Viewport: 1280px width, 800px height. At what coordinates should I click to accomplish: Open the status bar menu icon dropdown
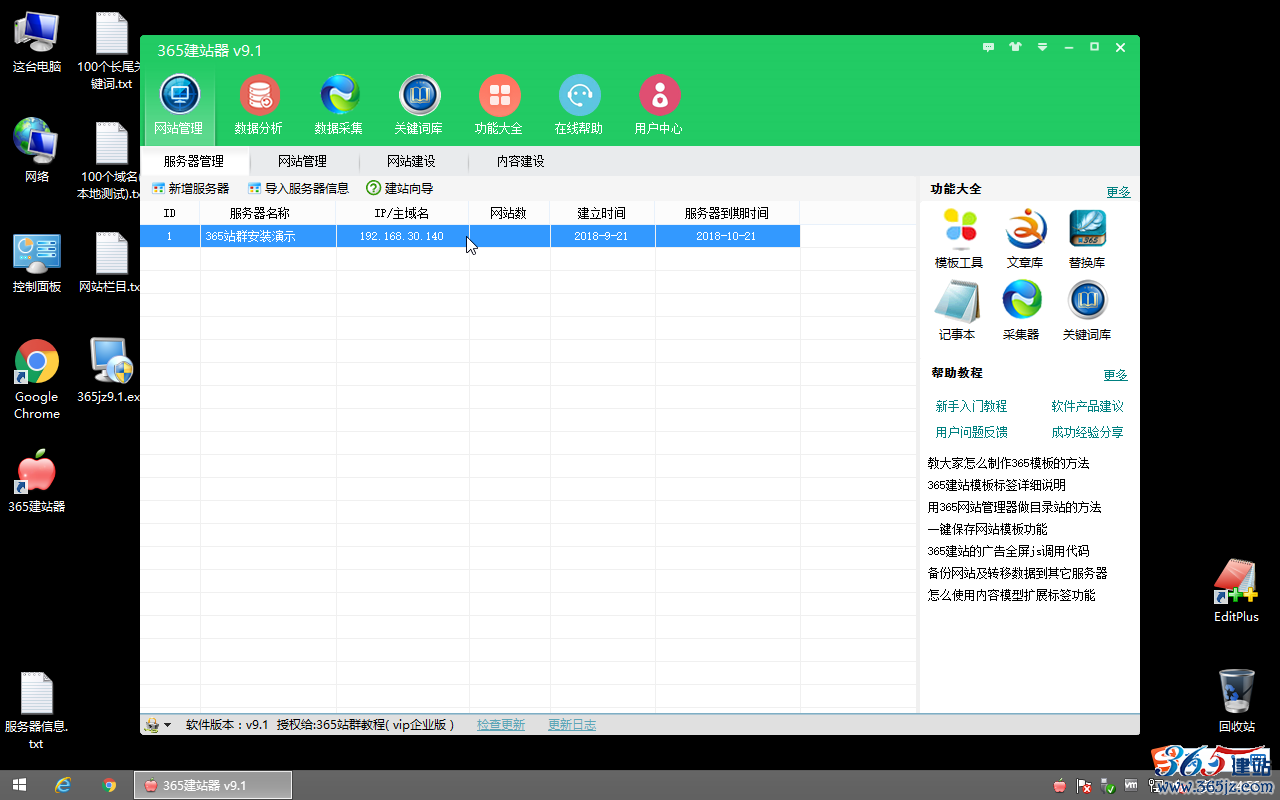pyautogui.click(x=157, y=725)
